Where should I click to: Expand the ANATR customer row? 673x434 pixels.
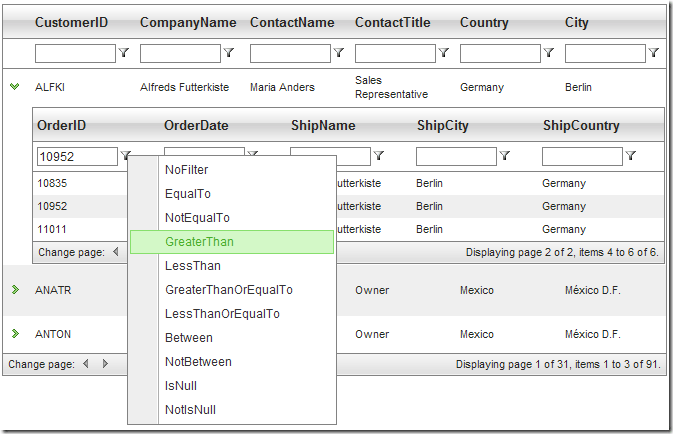click(x=15, y=290)
